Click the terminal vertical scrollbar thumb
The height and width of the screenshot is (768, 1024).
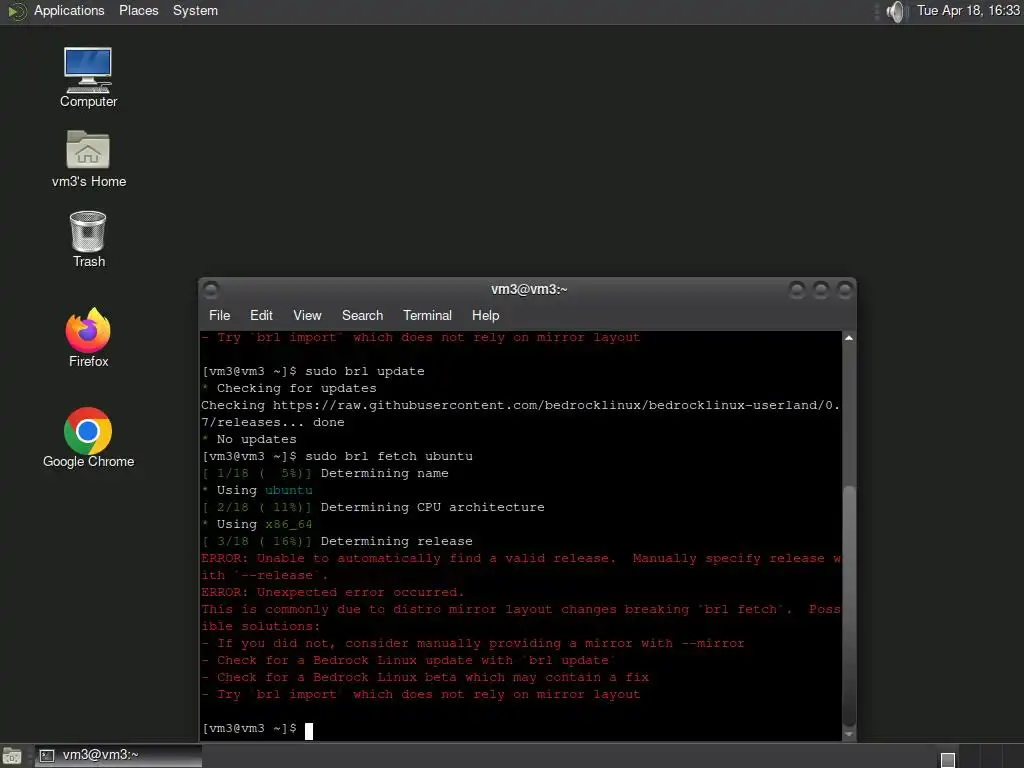point(849,605)
